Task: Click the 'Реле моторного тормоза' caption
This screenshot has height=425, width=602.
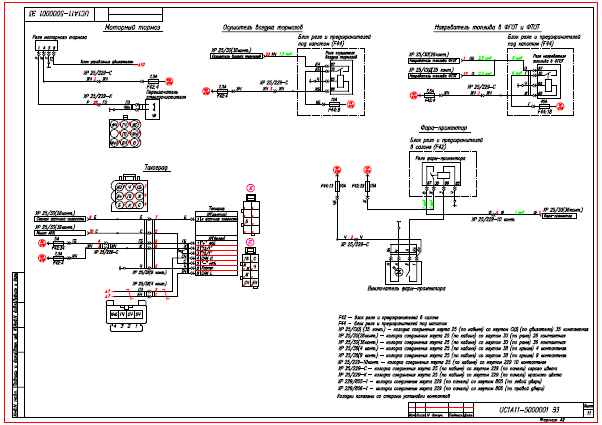Action: point(60,37)
